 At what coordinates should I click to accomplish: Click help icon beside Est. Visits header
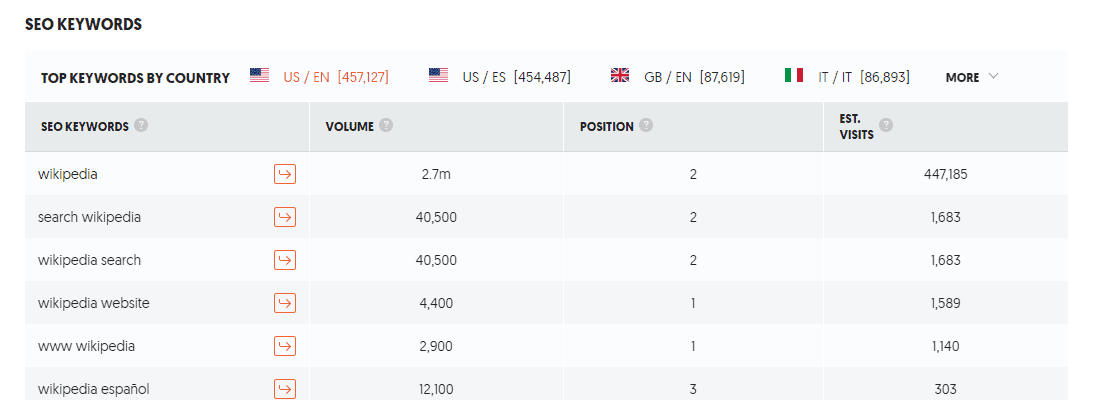tap(885, 126)
